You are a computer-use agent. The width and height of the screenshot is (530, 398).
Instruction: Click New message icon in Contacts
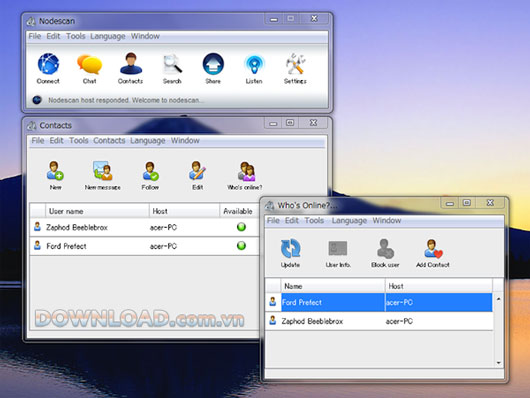tap(102, 171)
